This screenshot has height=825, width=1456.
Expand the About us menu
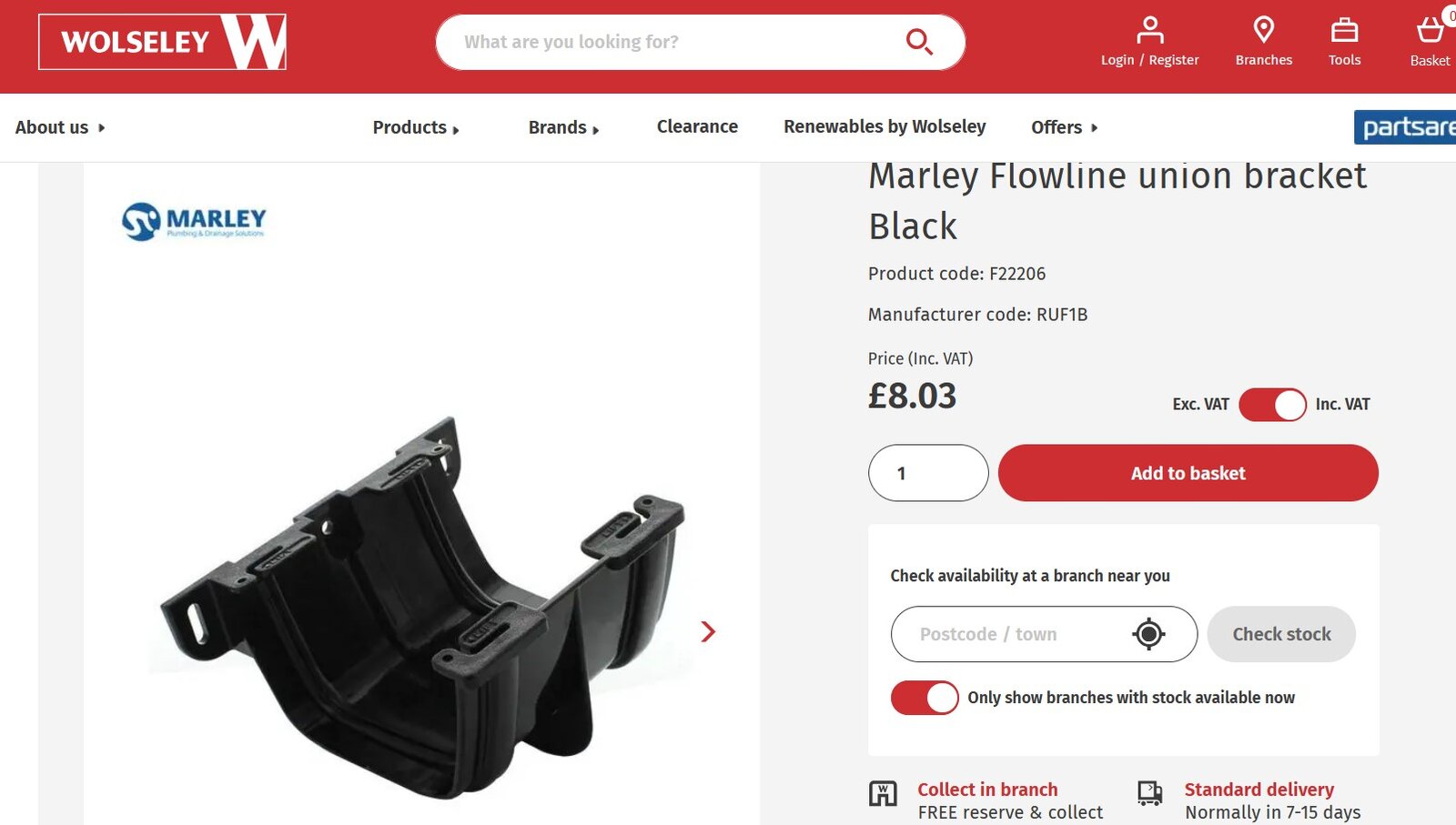60,127
